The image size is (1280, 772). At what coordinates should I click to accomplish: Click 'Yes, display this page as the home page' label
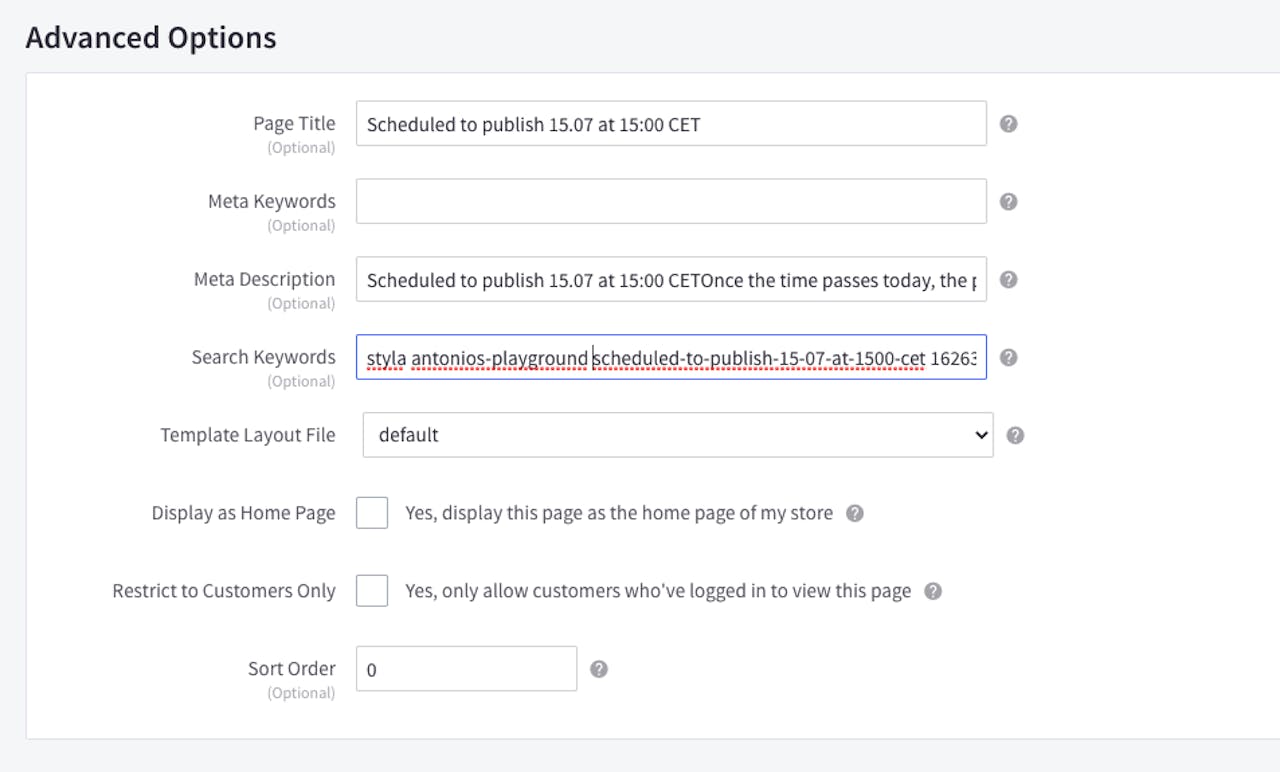[618, 513]
